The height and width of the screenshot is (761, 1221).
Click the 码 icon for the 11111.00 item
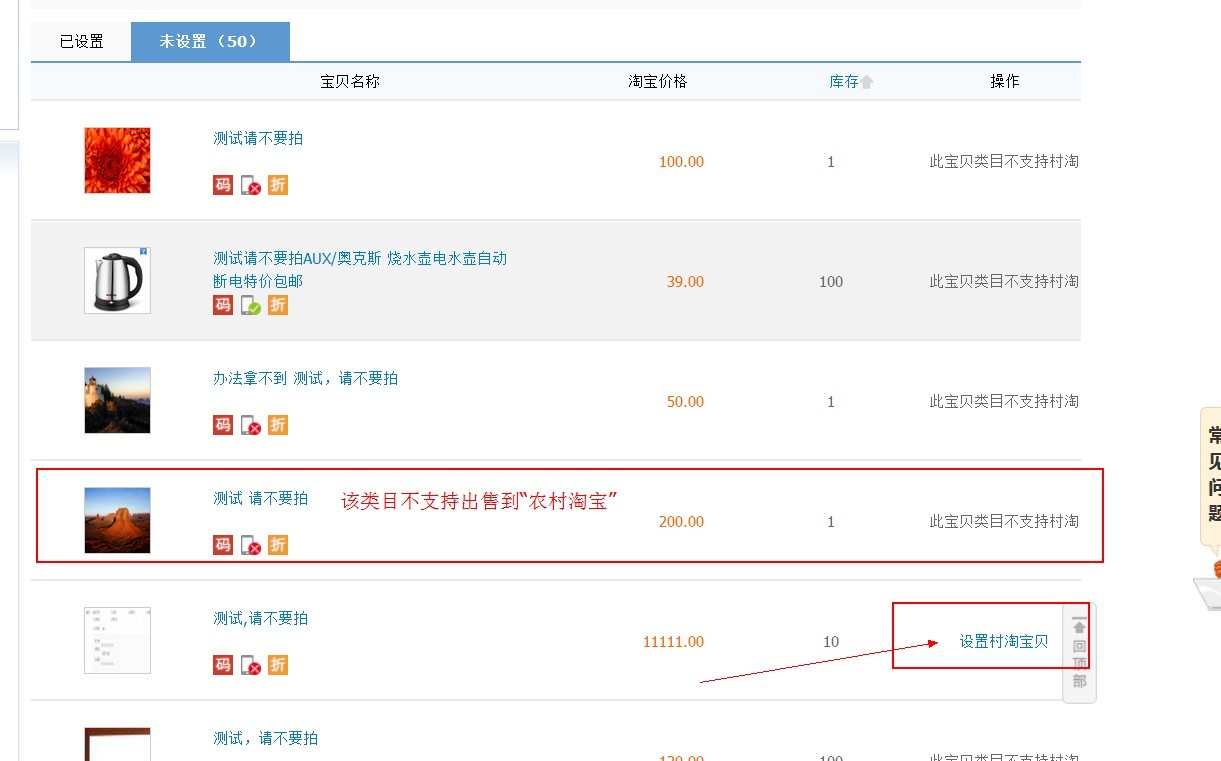pyautogui.click(x=223, y=665)
